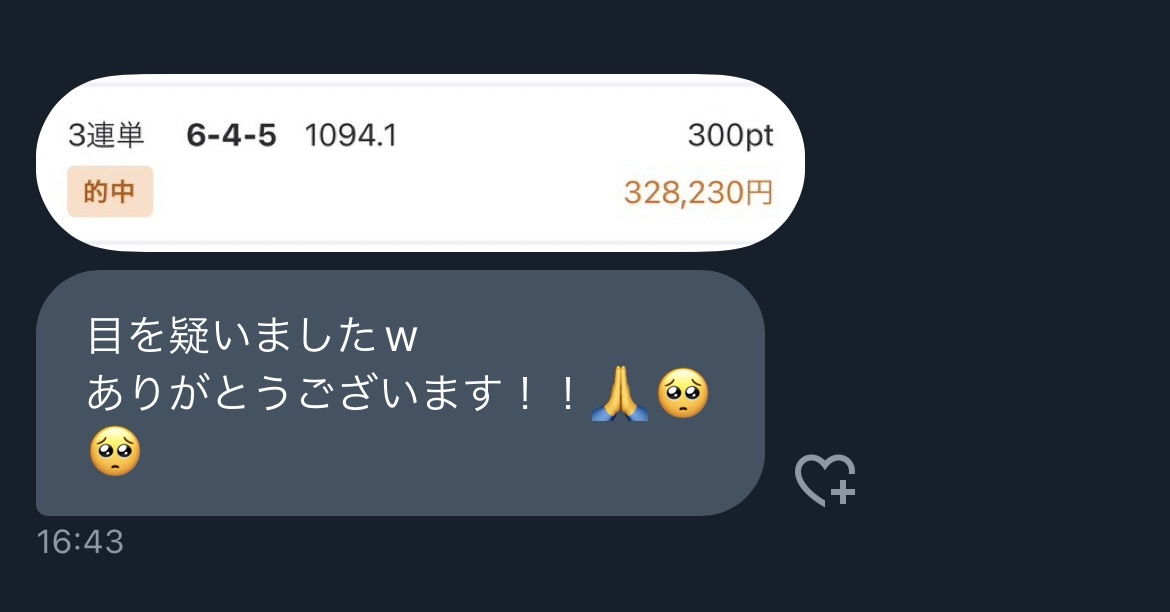This screenshot has height=612, width=1170.
Task: Select the 300pt stake text
Action: coord(730,135)
